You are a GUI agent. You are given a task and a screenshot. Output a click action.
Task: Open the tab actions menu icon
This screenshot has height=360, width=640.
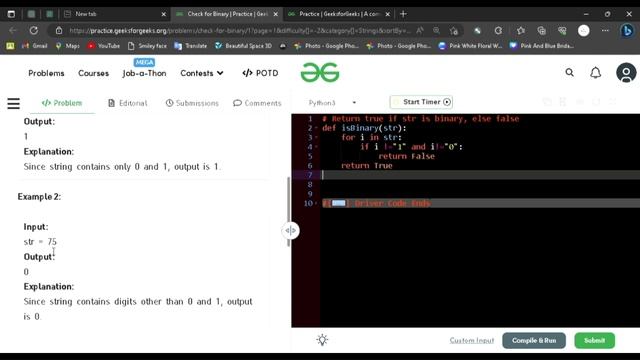(x=11, y=14)
